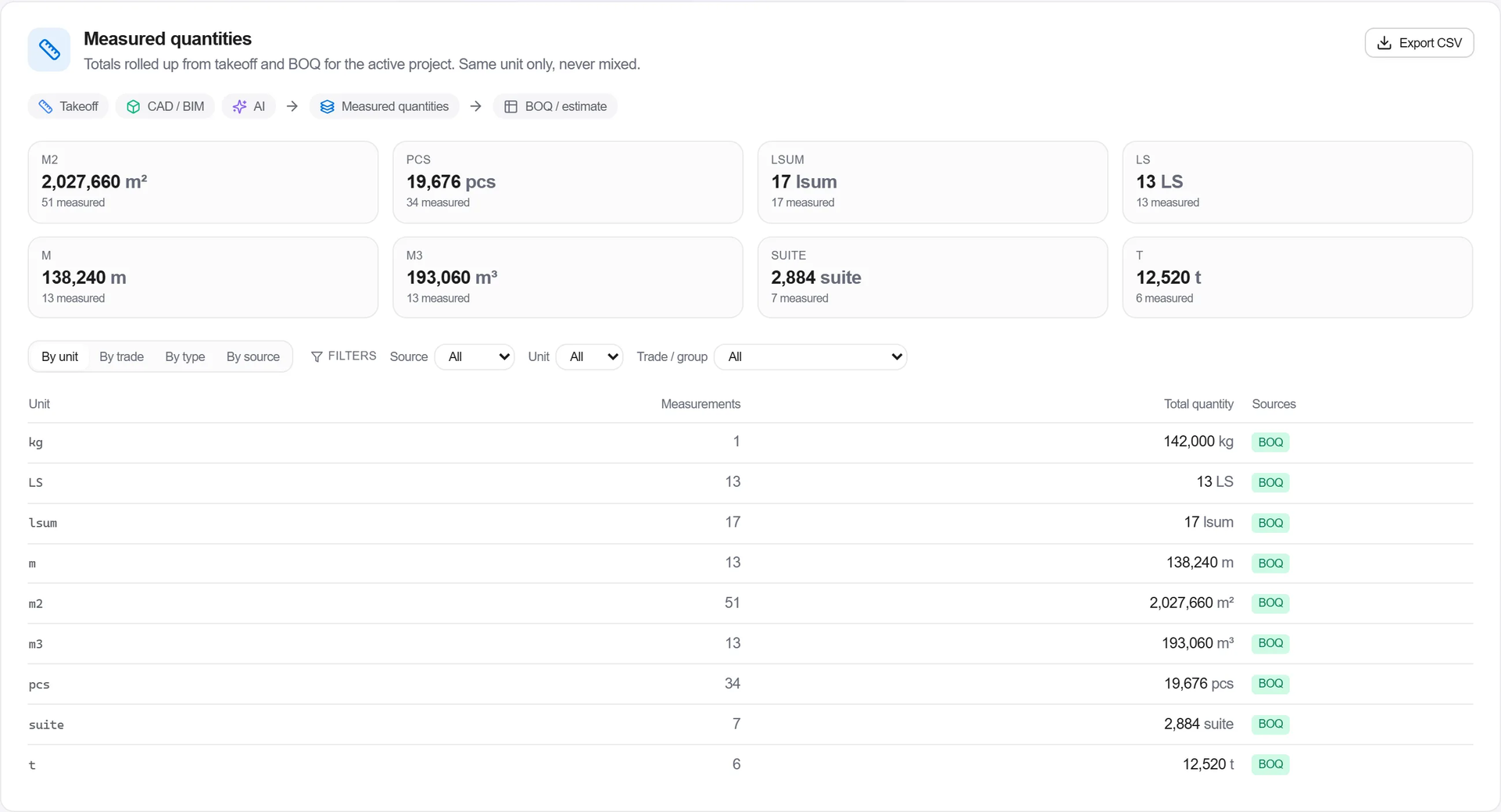Select the LSUM summary card
This screenshot has width=1501, height=812.
point(933,182)
